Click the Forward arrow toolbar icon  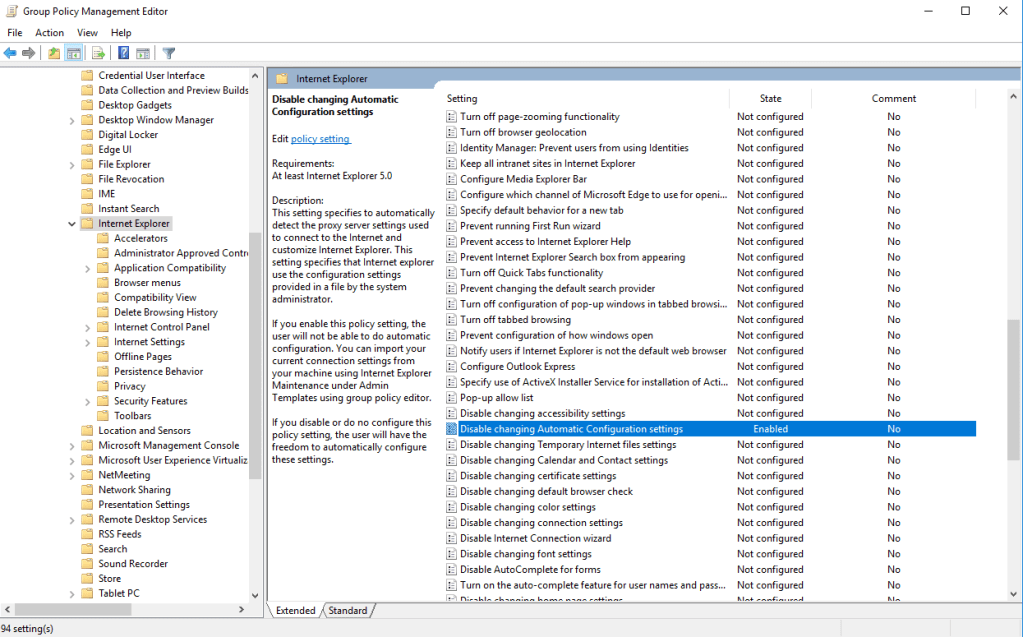[27, 53]
